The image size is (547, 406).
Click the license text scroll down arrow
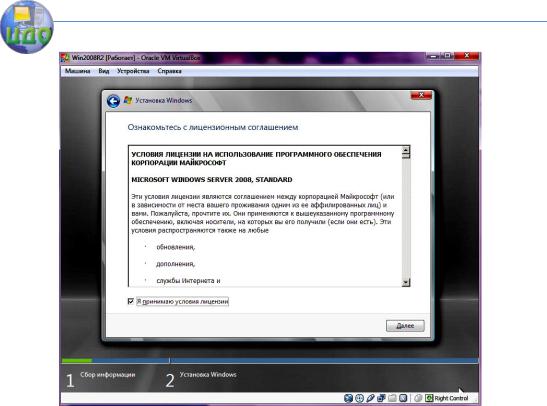406,282
